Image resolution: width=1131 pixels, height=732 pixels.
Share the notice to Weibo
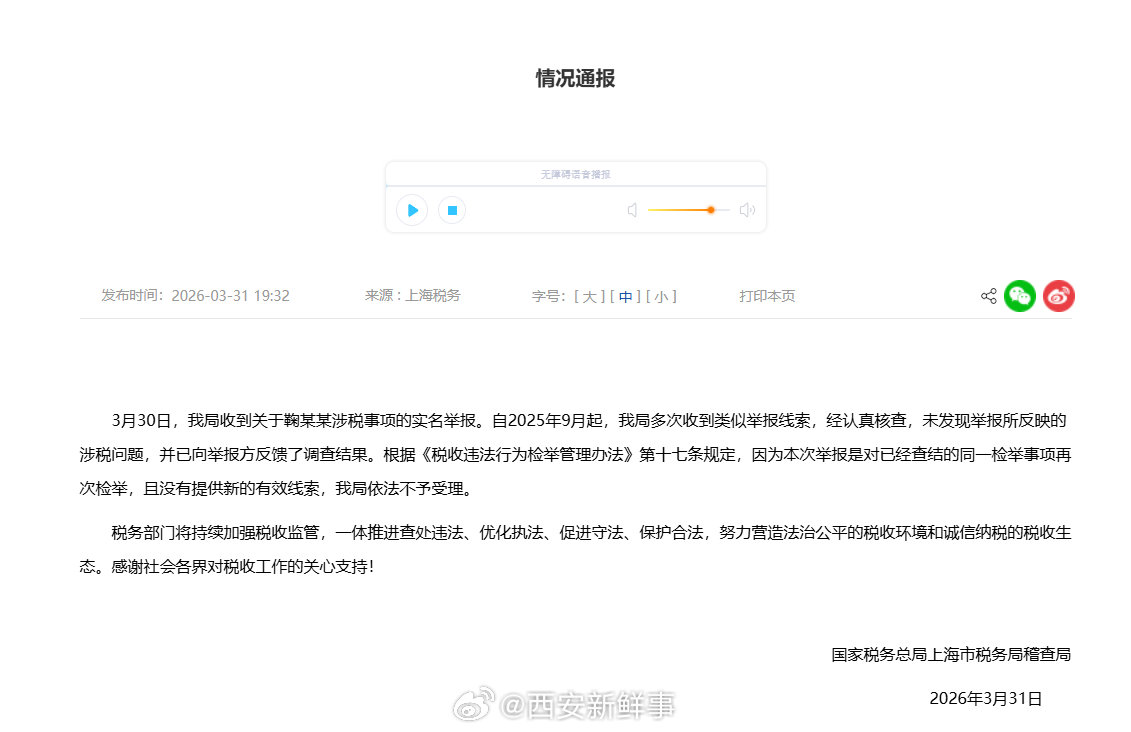[1058, 295]
